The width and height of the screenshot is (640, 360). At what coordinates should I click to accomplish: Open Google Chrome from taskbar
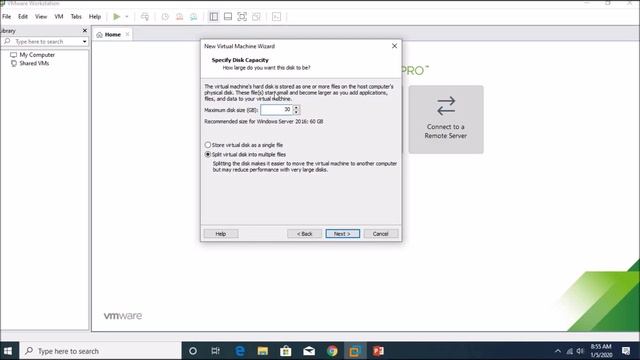[332, 351]
